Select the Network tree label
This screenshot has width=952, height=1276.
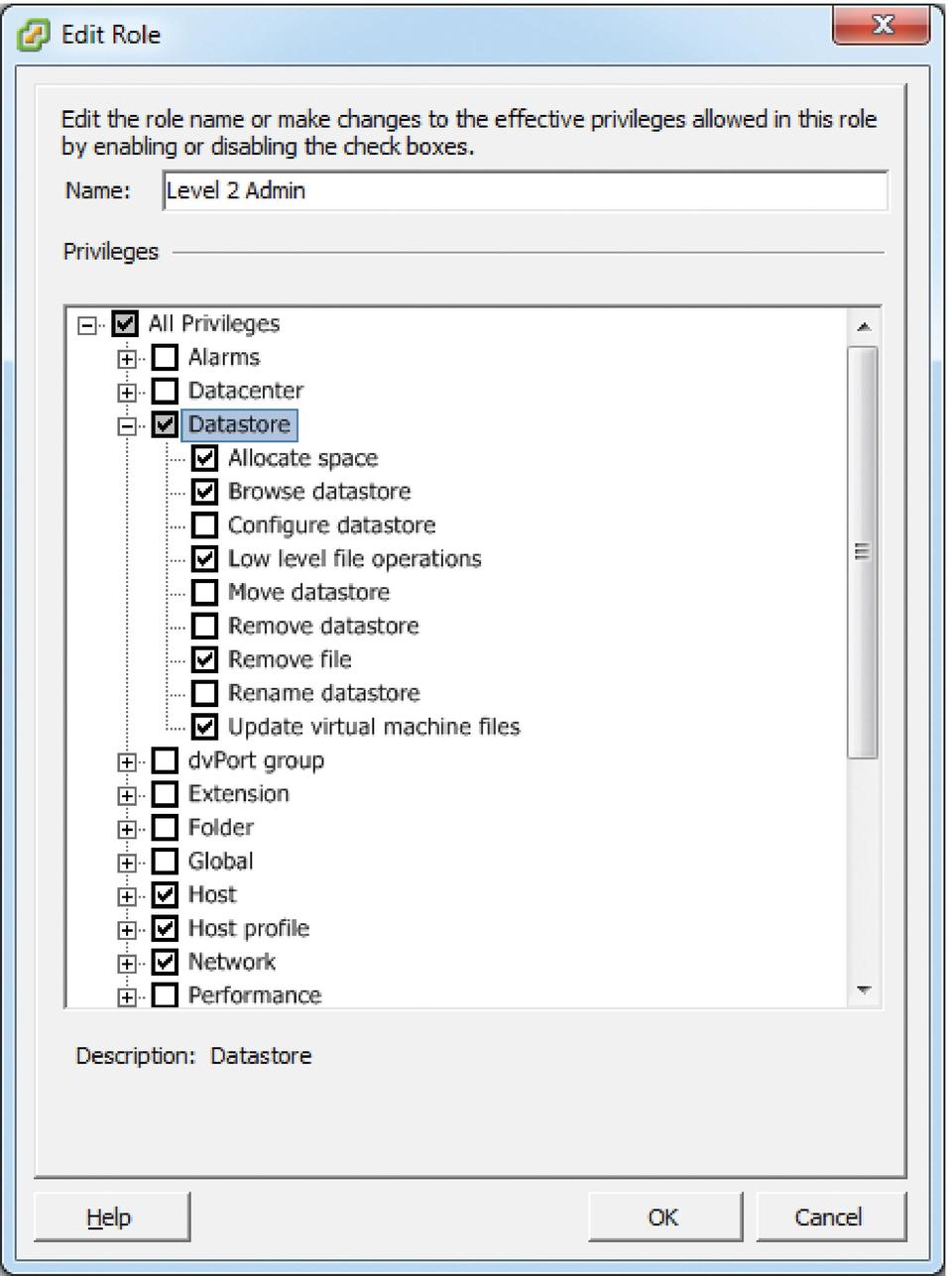coord(232,962)
